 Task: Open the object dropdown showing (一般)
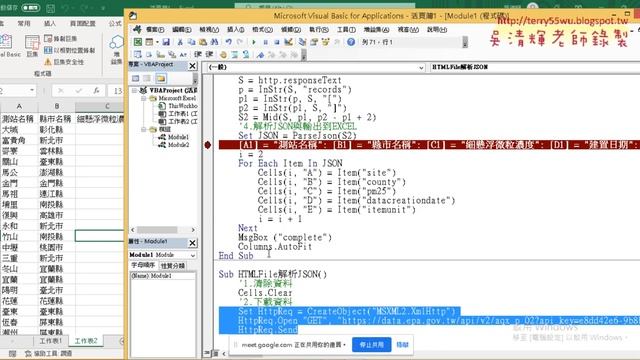point(422,67)
